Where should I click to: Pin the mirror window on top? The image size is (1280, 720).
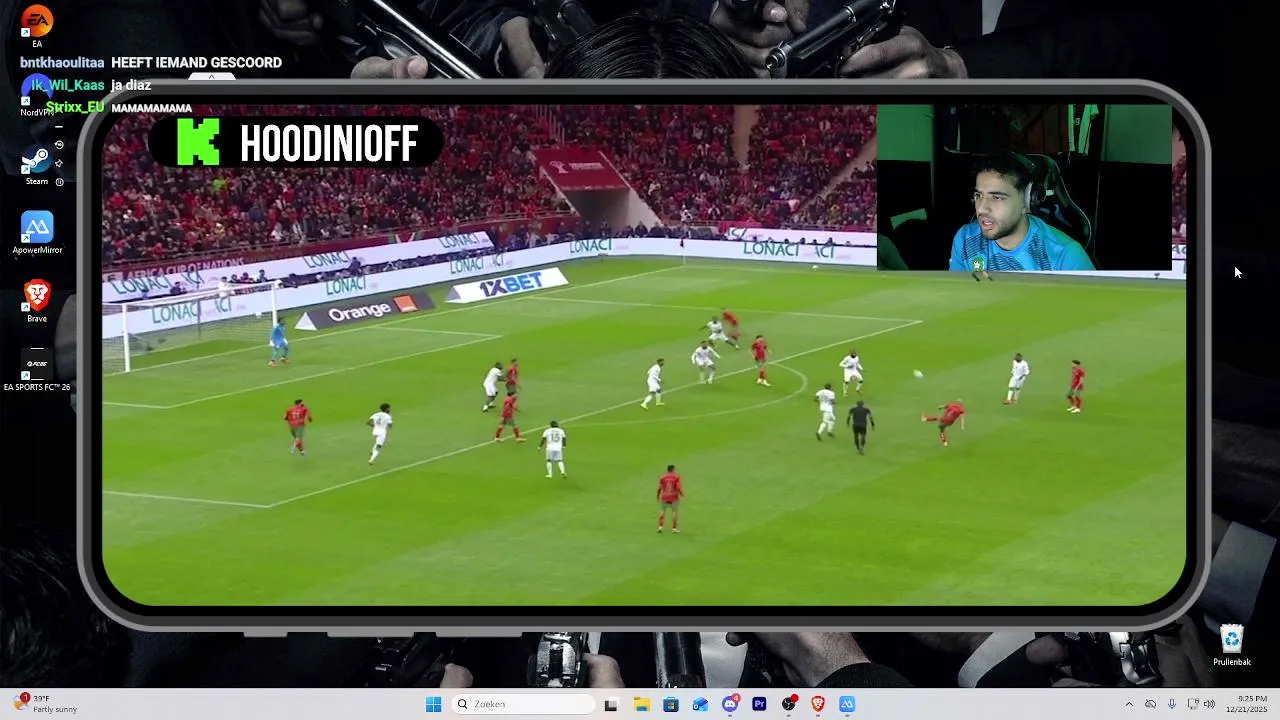click(59, 163)
